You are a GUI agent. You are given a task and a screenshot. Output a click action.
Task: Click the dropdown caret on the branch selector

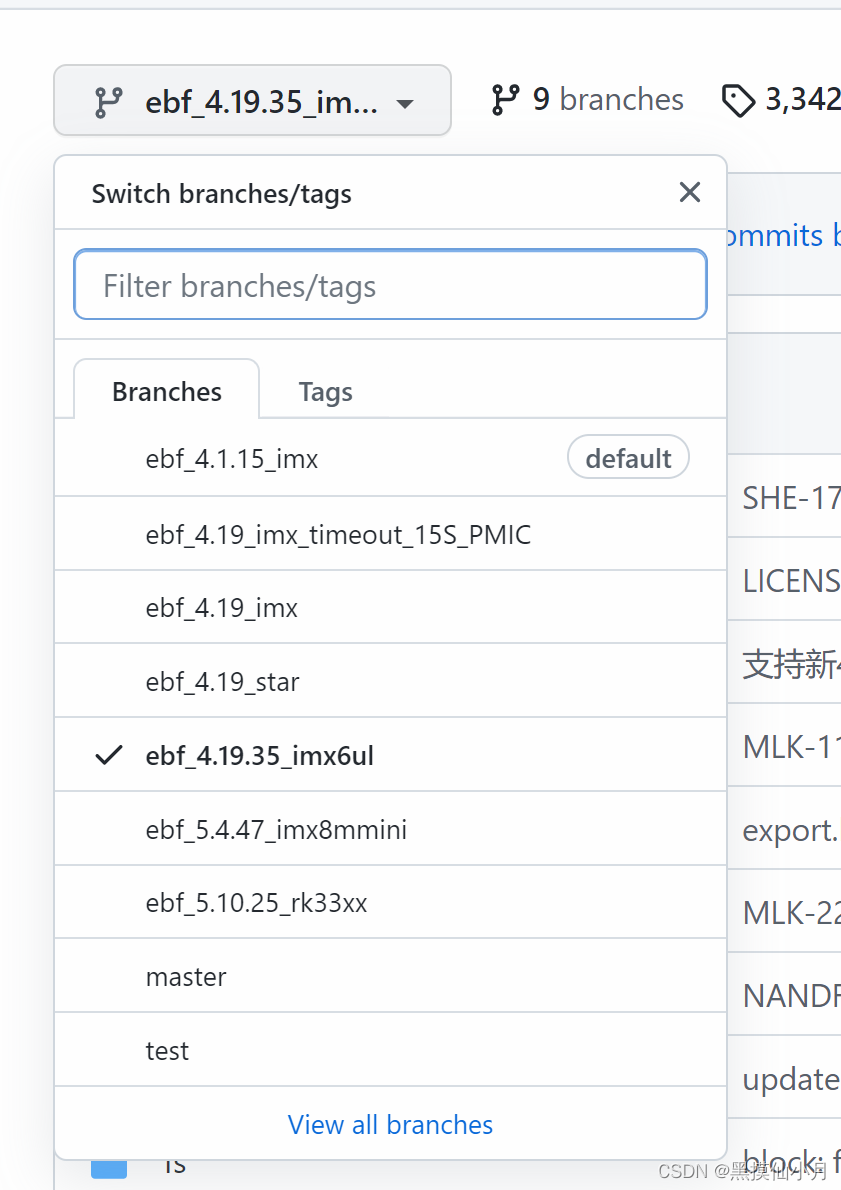[404, 102]
